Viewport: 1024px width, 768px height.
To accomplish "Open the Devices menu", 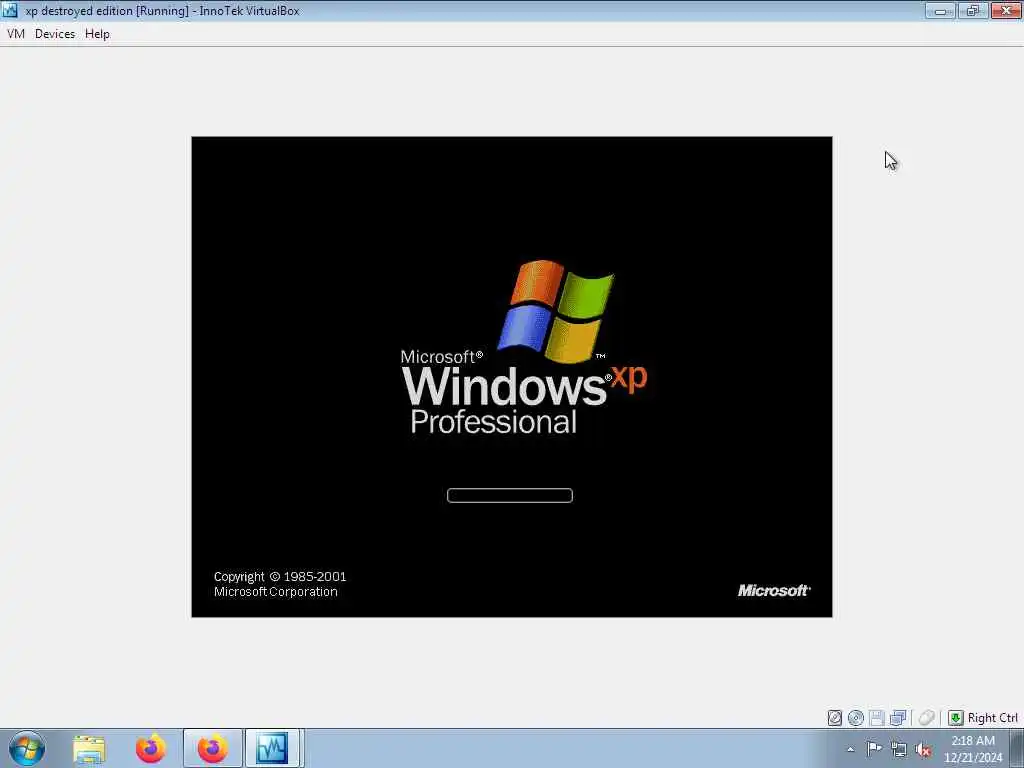I will (55, 34).
